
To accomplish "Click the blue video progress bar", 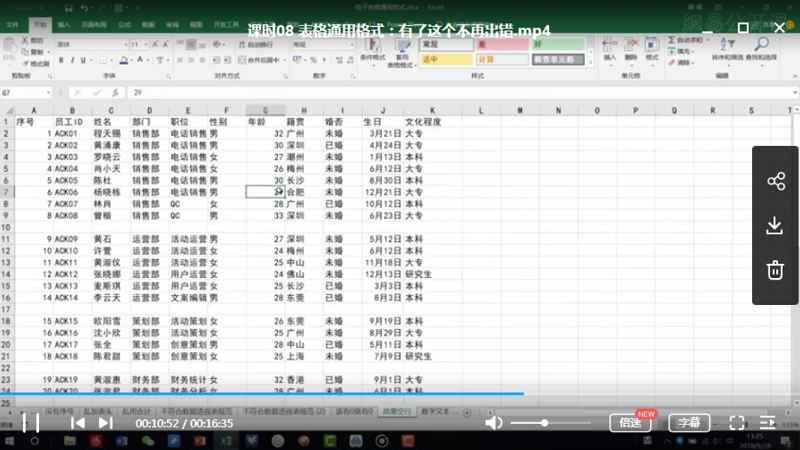I will 260,393.
